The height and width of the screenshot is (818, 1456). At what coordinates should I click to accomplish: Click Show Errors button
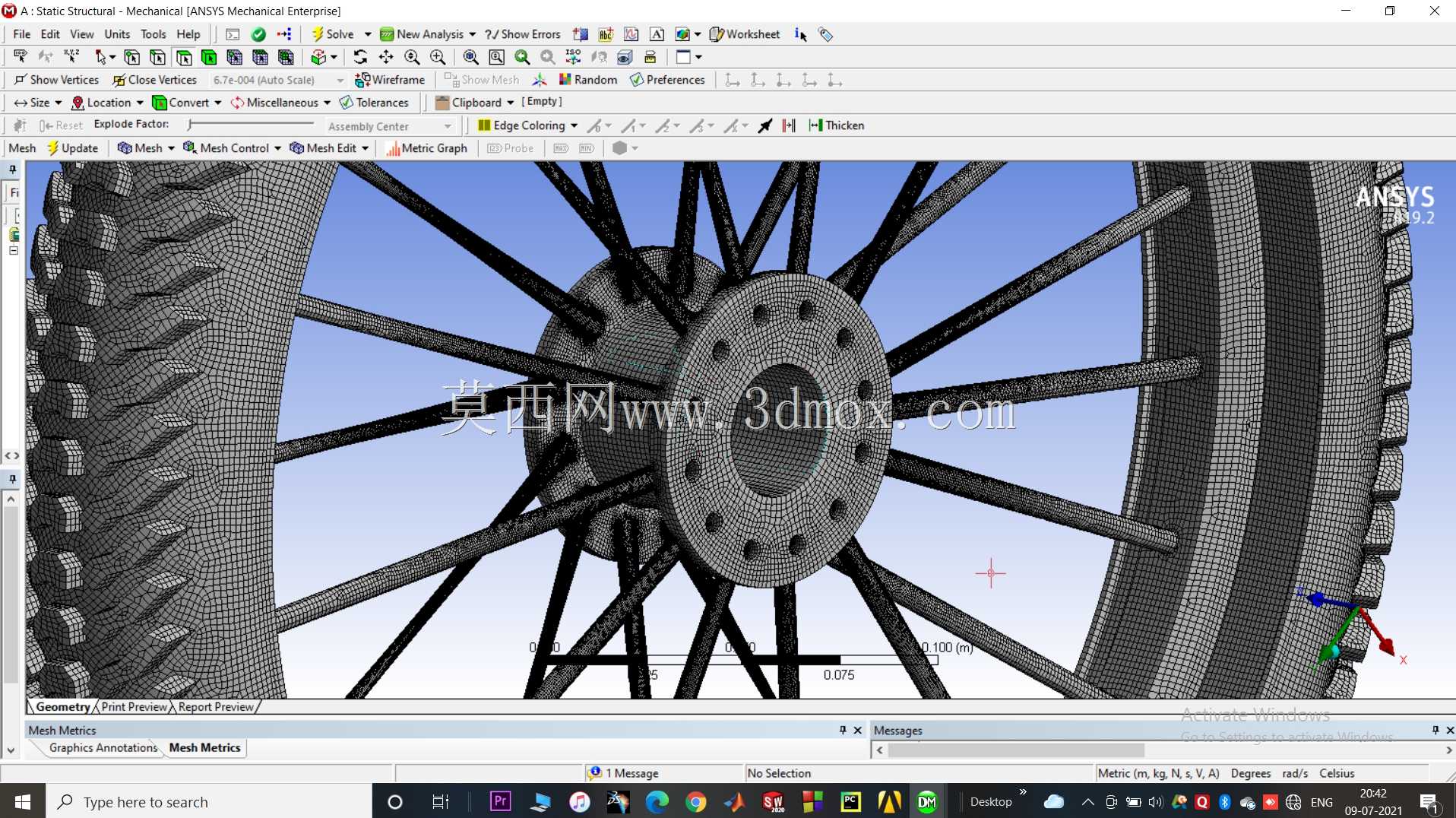(524, 34)
